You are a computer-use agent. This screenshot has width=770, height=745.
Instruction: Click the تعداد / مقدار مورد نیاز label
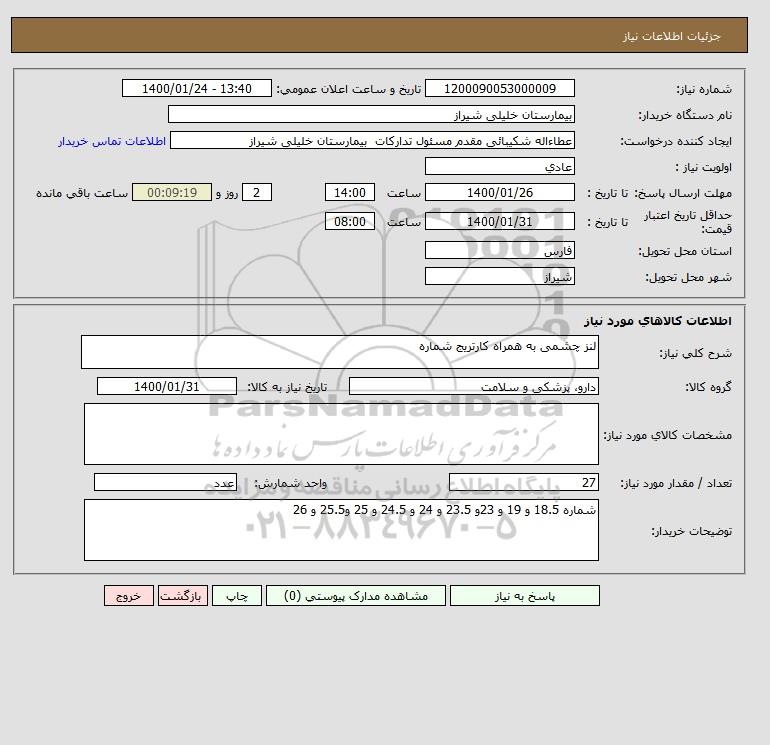[x=676, y=483]
